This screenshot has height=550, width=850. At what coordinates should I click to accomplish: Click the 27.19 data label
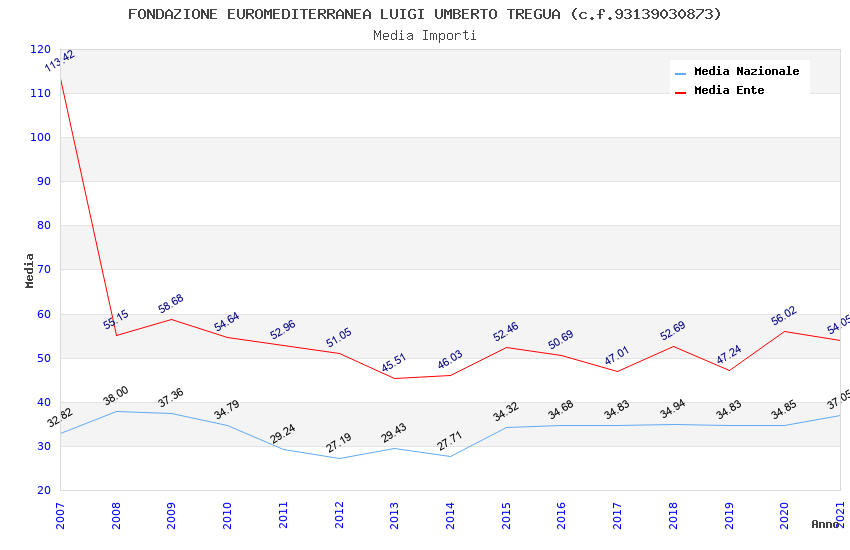point(339,443)
